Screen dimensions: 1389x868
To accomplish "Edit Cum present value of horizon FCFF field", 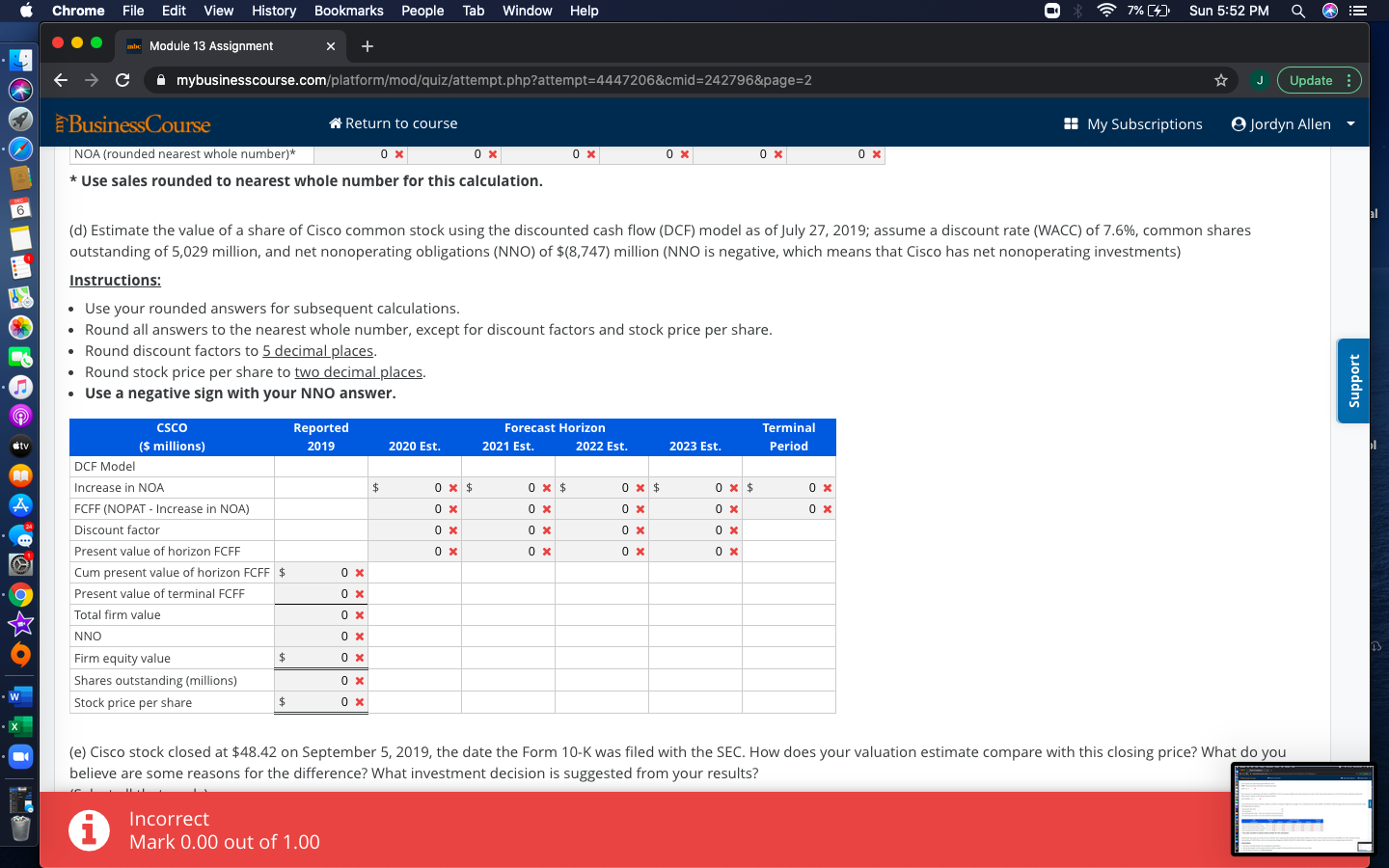I will pos(320,573).
